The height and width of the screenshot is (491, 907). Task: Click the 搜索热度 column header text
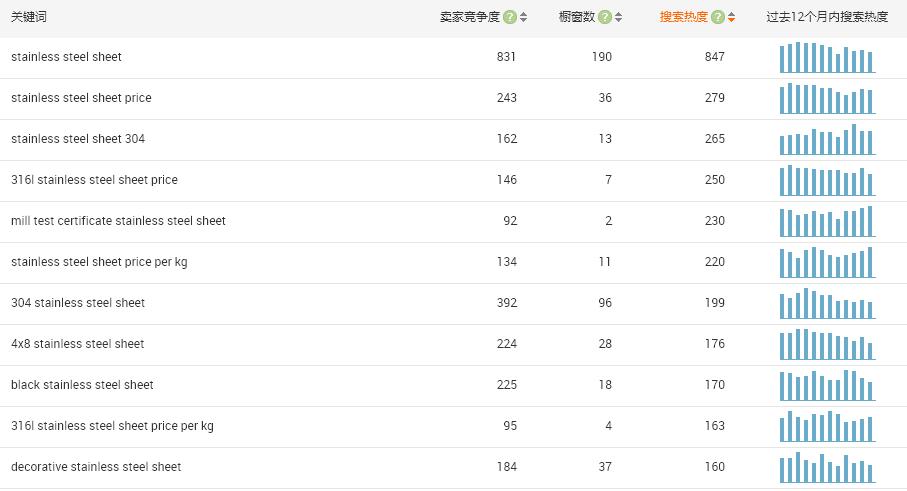tap(683, 17)
